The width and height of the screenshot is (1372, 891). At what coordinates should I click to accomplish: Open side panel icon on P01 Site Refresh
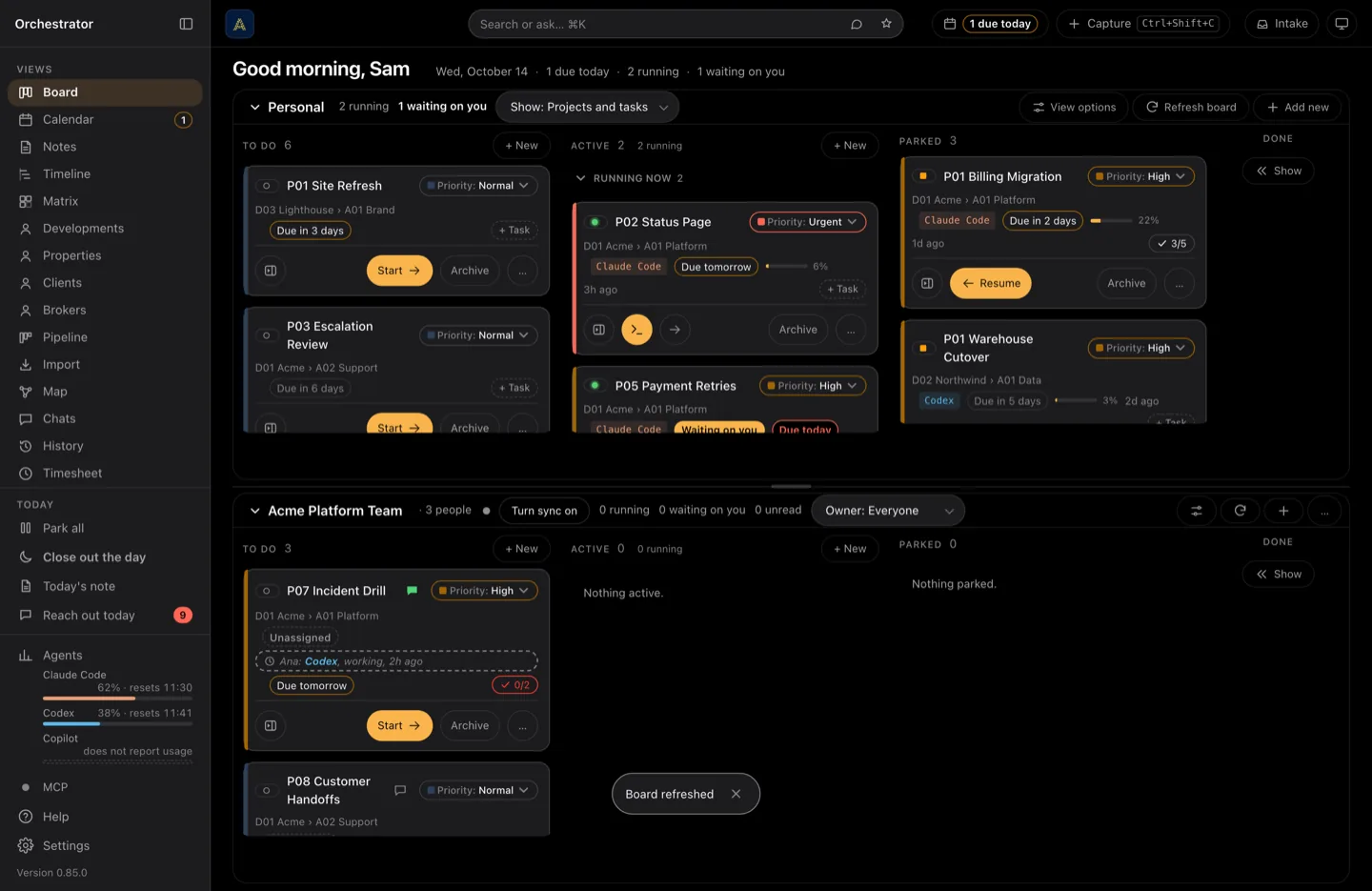pos(271,271)
